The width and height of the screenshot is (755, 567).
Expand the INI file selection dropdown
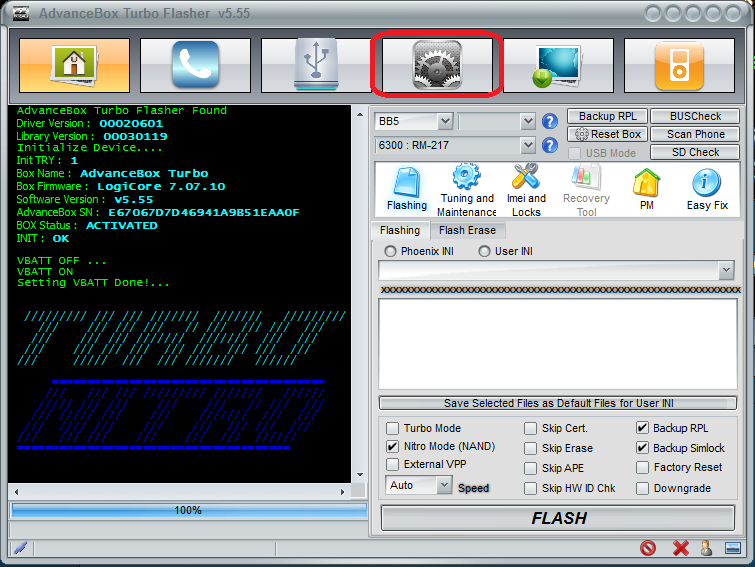pyautogui.click(x=726, y=271)
